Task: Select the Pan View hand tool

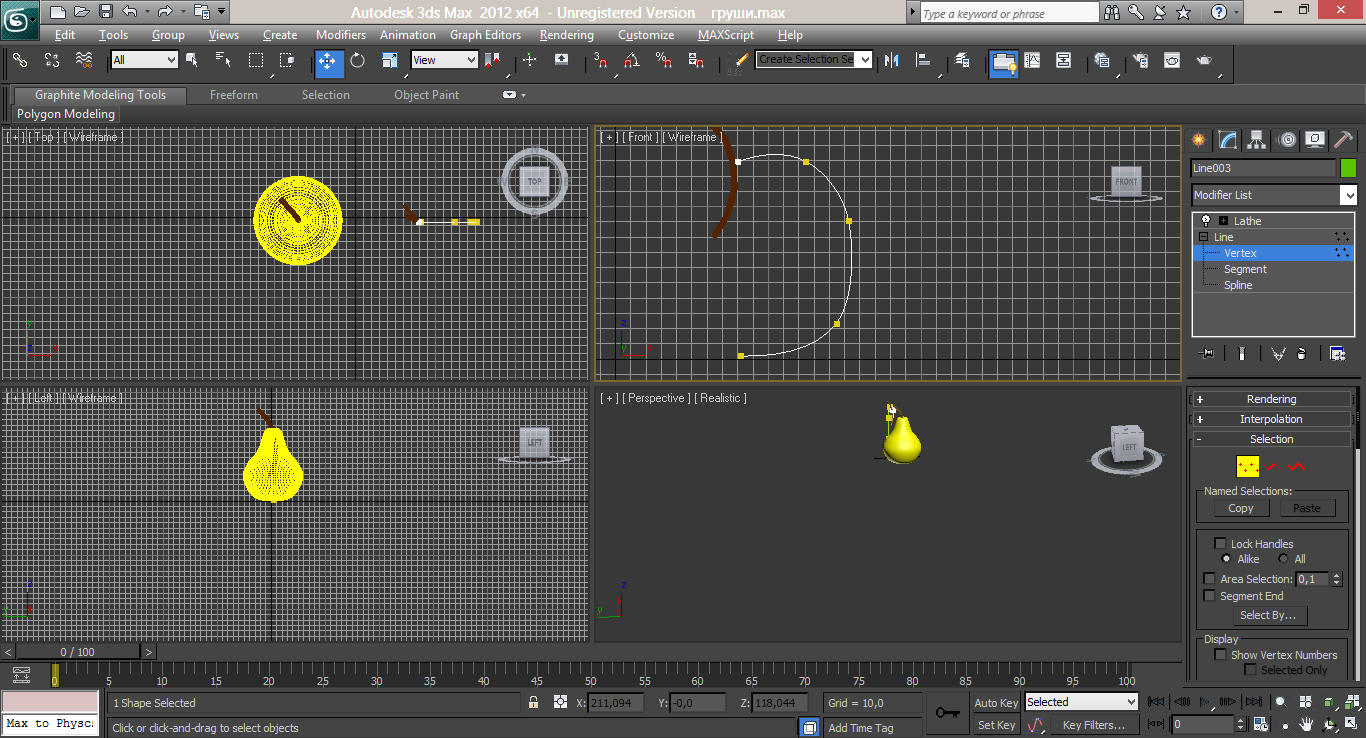Action: point(1307,724)
